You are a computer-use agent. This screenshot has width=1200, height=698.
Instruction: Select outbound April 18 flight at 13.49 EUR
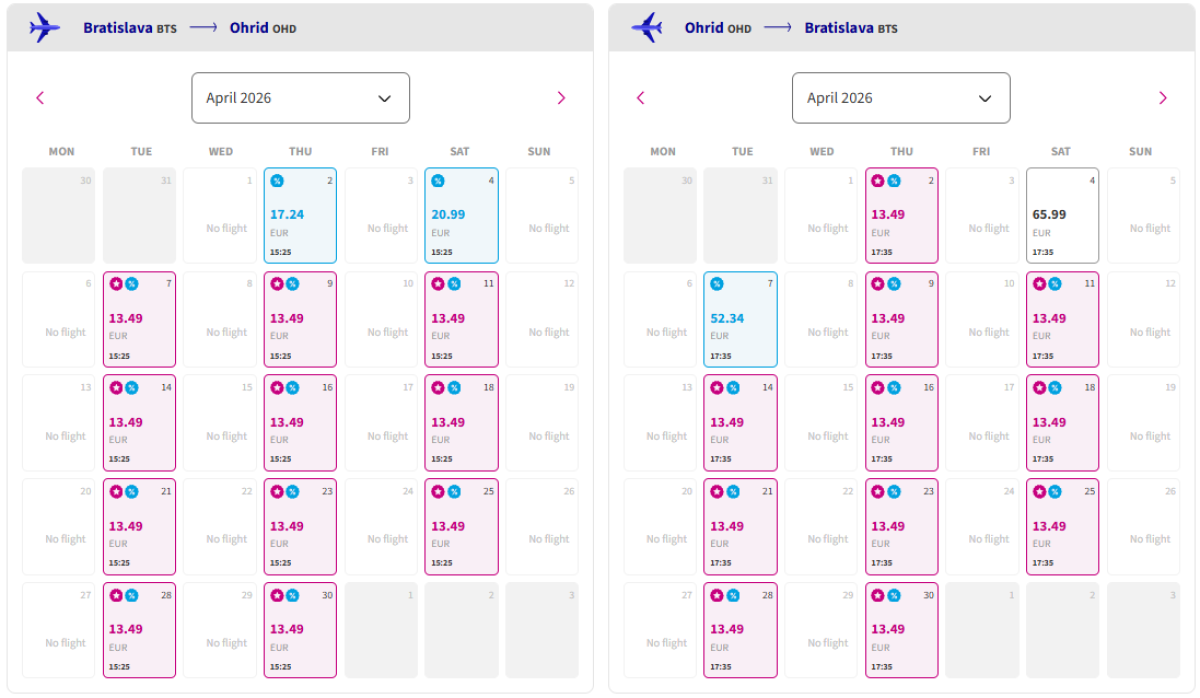click(461, 423)
